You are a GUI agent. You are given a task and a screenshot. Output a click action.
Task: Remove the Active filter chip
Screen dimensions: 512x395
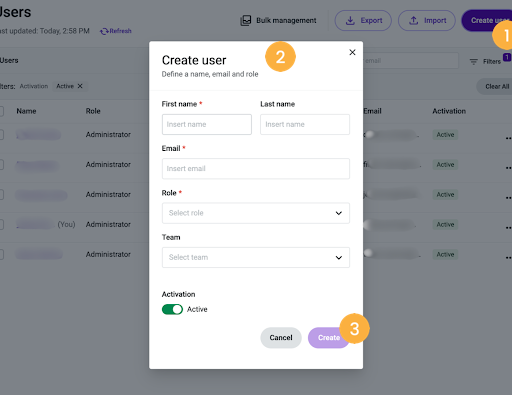[80, 86]
